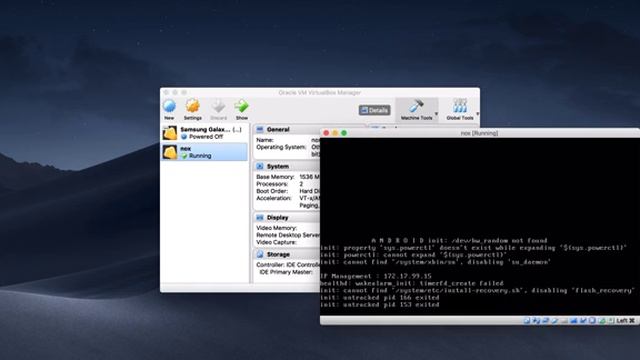Click the General section icon
Image resolution: width=640 pixels, height=360 pixels.
pos(260,129)
